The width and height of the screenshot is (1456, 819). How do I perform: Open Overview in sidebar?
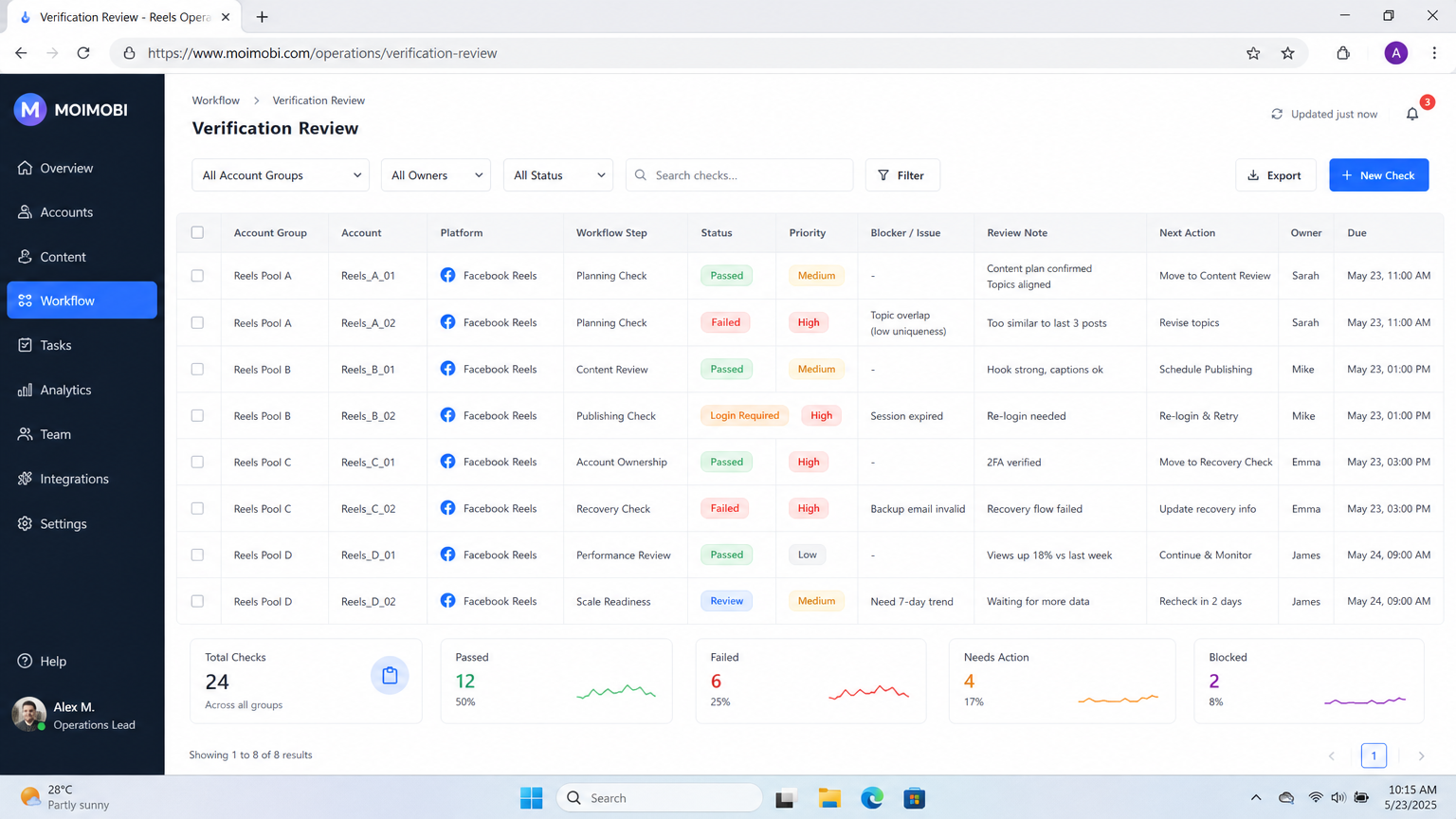point(82,168)
